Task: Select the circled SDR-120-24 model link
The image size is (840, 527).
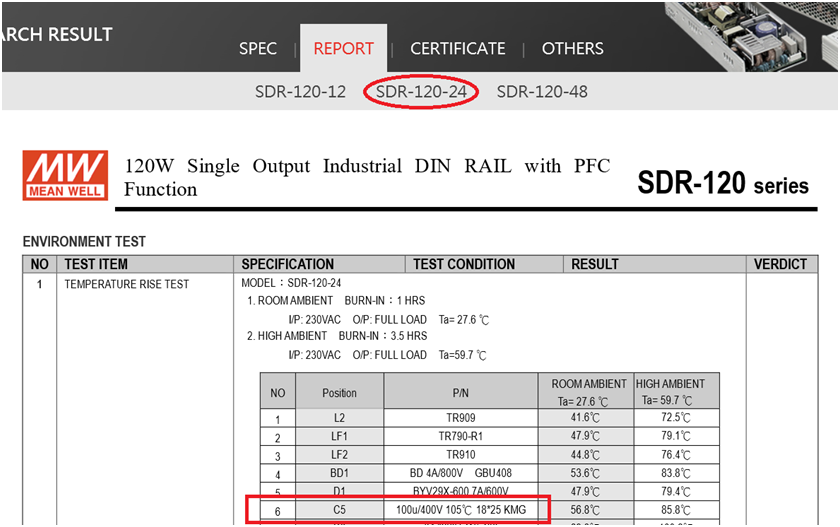Action: [421, 92]
